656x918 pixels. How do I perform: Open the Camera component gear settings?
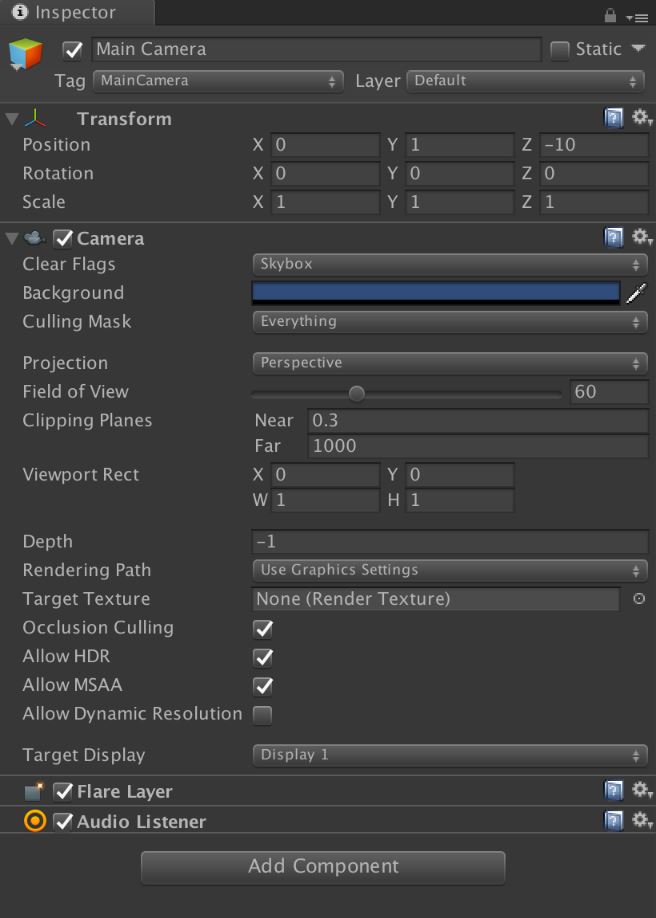click(642, 238)
